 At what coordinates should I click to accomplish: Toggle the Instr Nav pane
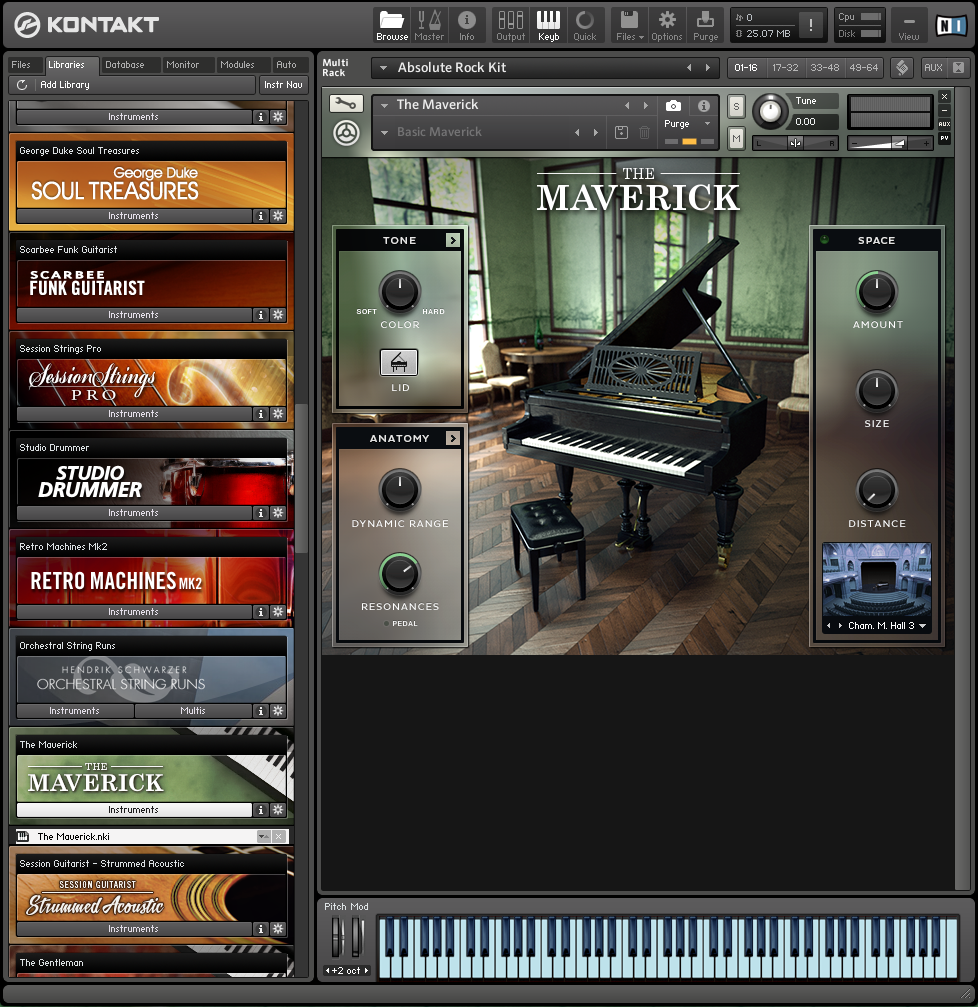pos(283,85)
